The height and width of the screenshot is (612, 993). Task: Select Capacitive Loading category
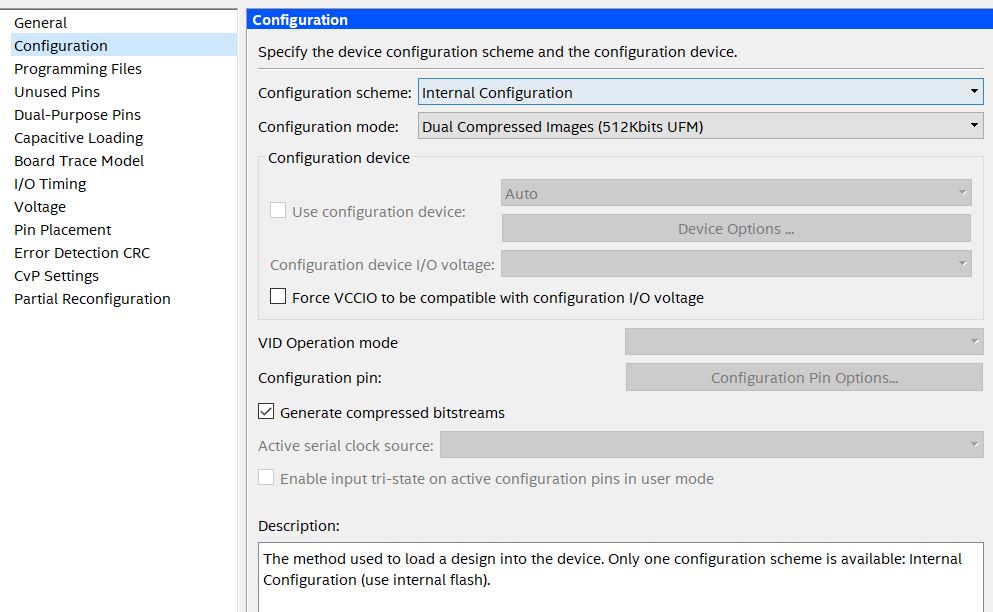(x=79, y=137)
